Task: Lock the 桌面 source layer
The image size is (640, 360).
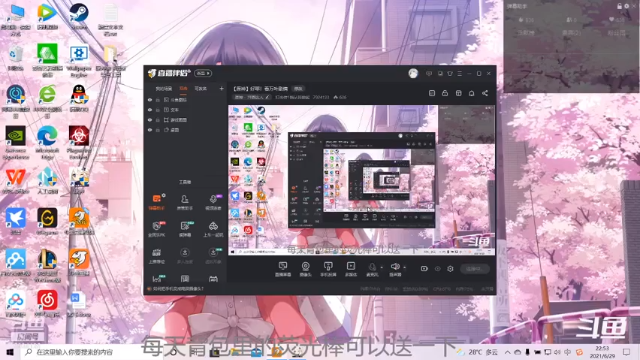Action: (158, 130)
